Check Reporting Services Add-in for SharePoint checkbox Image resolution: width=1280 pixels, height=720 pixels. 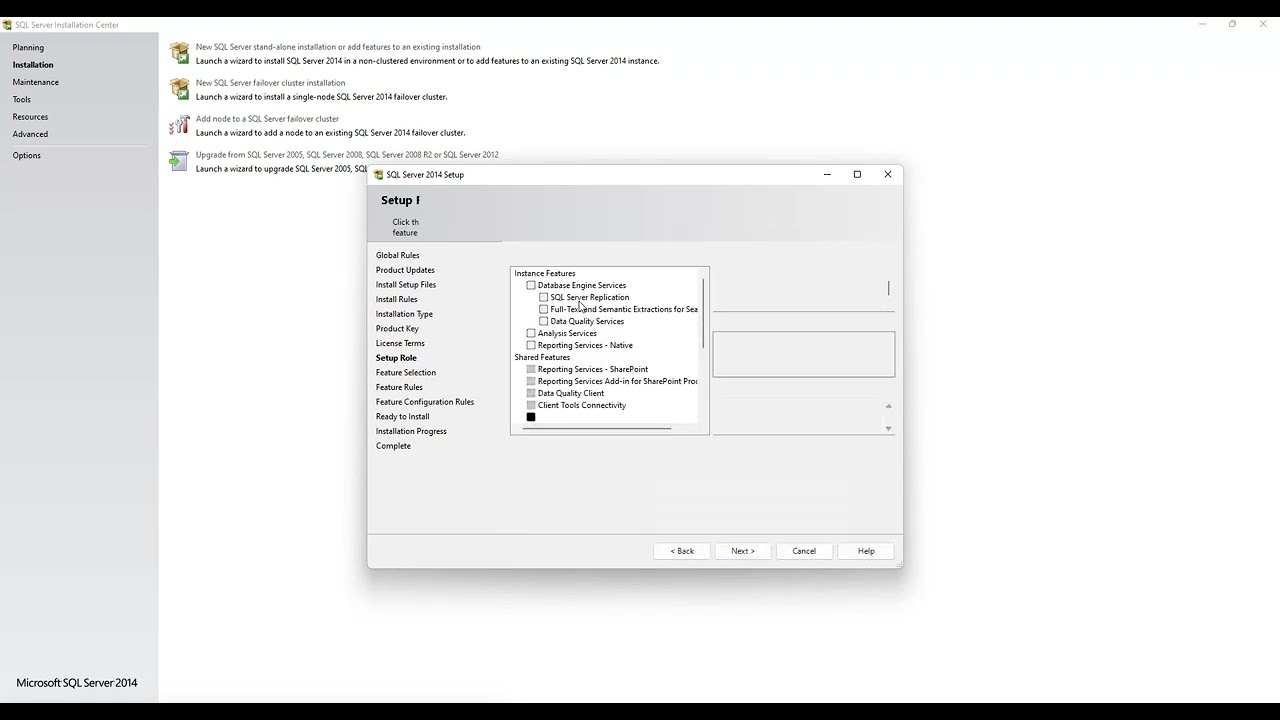[531, 381]
